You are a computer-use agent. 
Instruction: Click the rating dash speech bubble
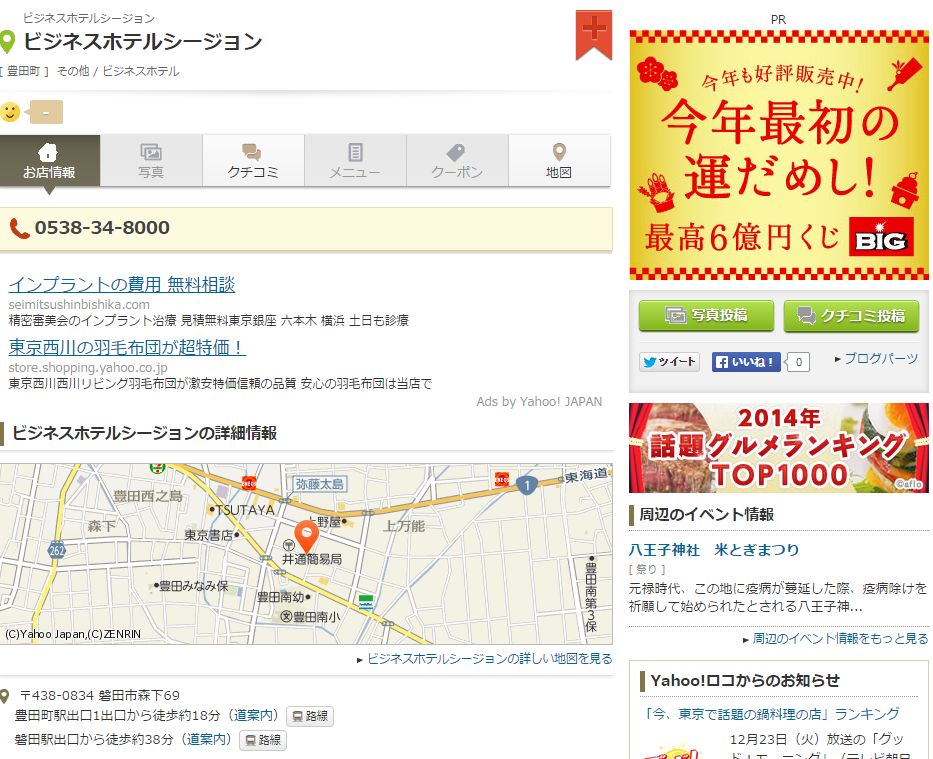(45, 112)
